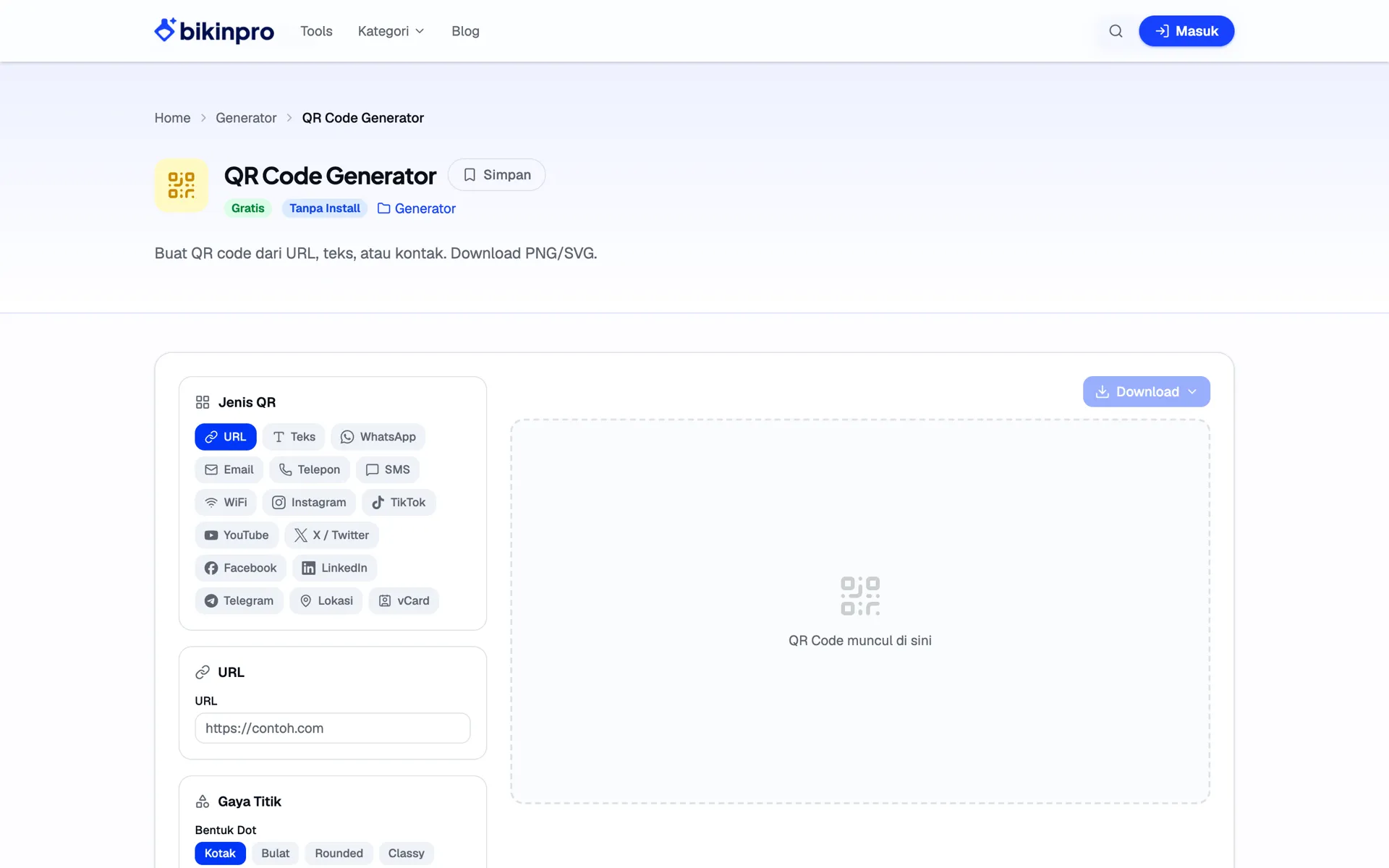Viewport: 1389px width, 868px height.
Task: Click the bikinpro logo
Action: tap(214, 31)
